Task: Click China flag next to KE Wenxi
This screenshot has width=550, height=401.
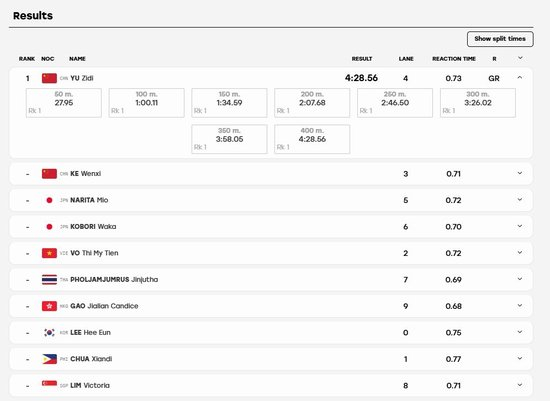Action: click(49, 174)
